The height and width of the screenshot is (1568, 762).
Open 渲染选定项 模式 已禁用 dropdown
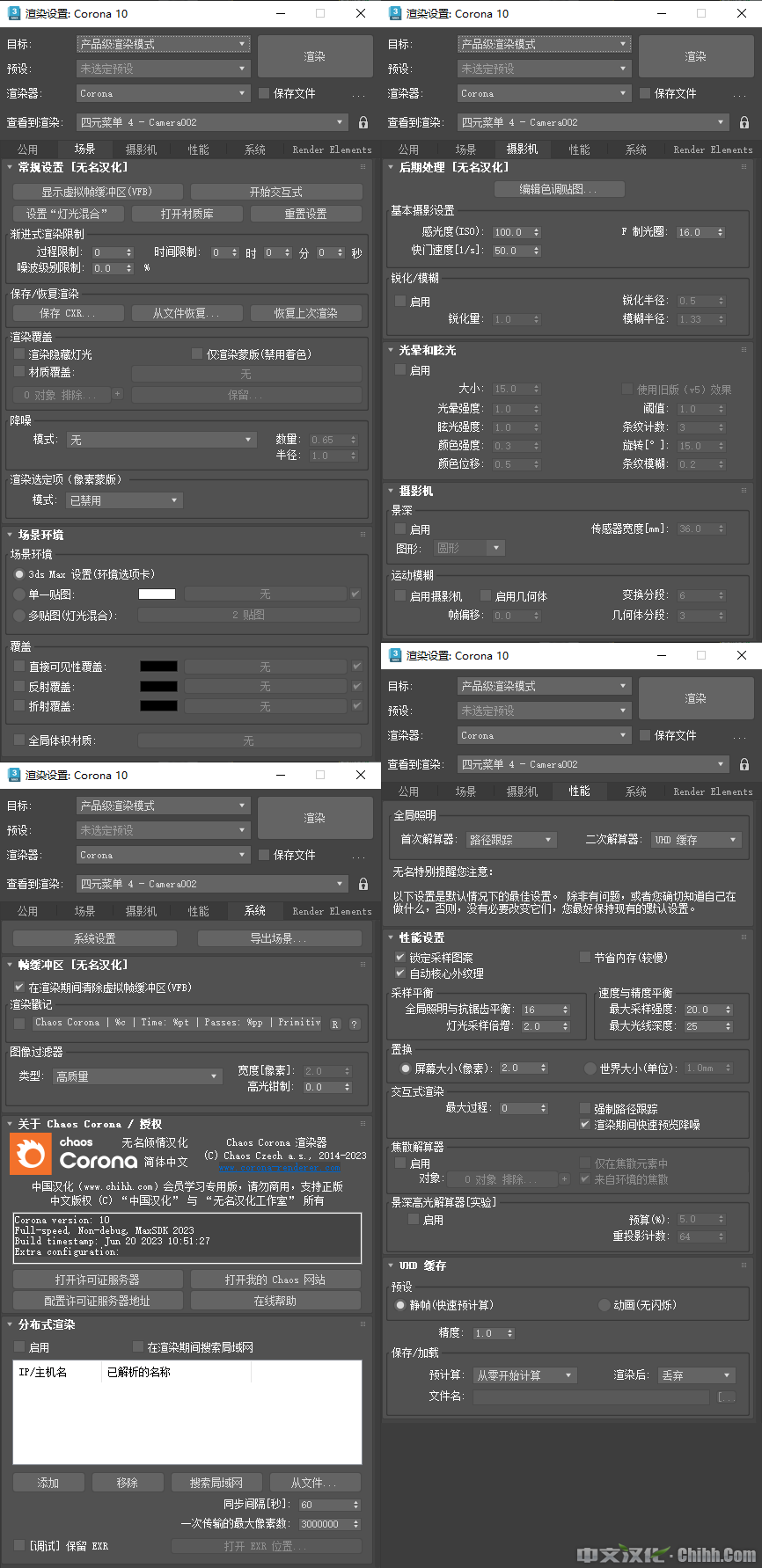pos(124,500)
